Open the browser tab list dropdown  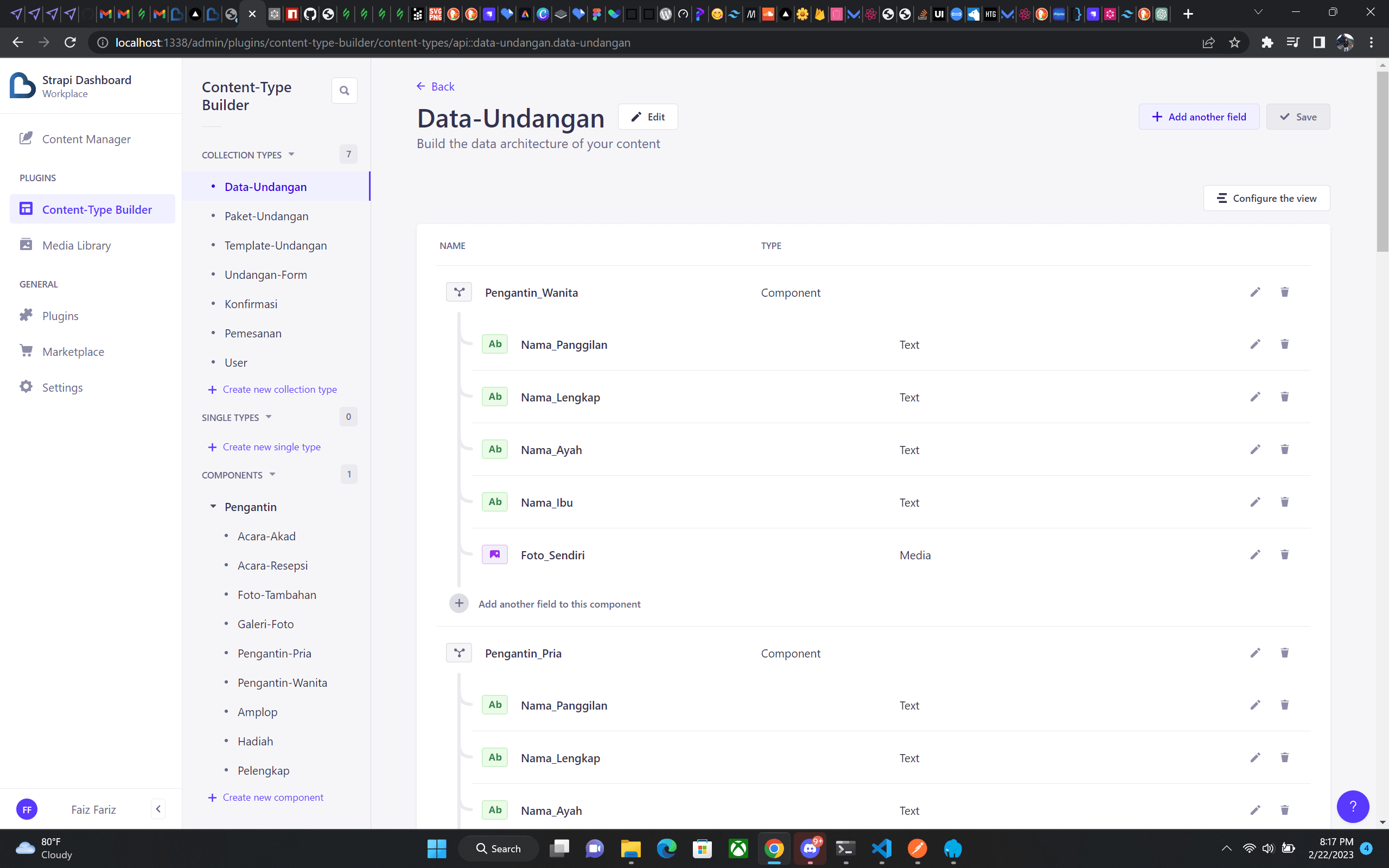pyautogui.click(x=1258, y=13)
